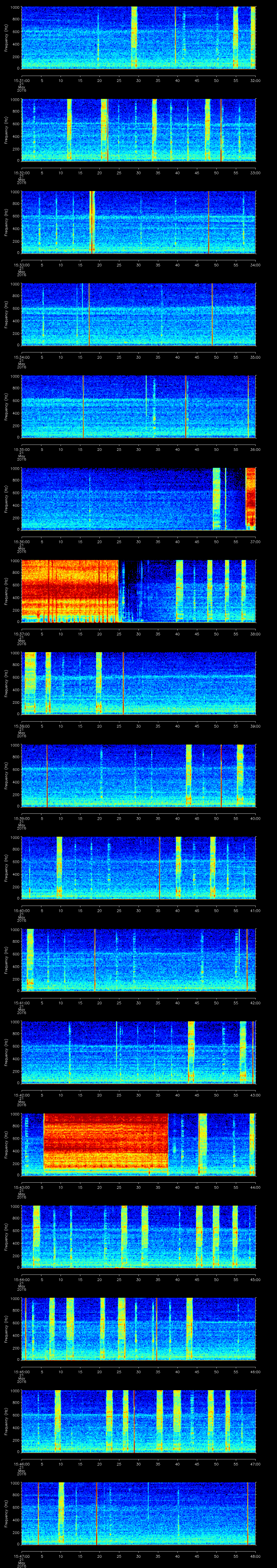
Task: Select the 15:43:00 start time label
Action: [21, 1187]
